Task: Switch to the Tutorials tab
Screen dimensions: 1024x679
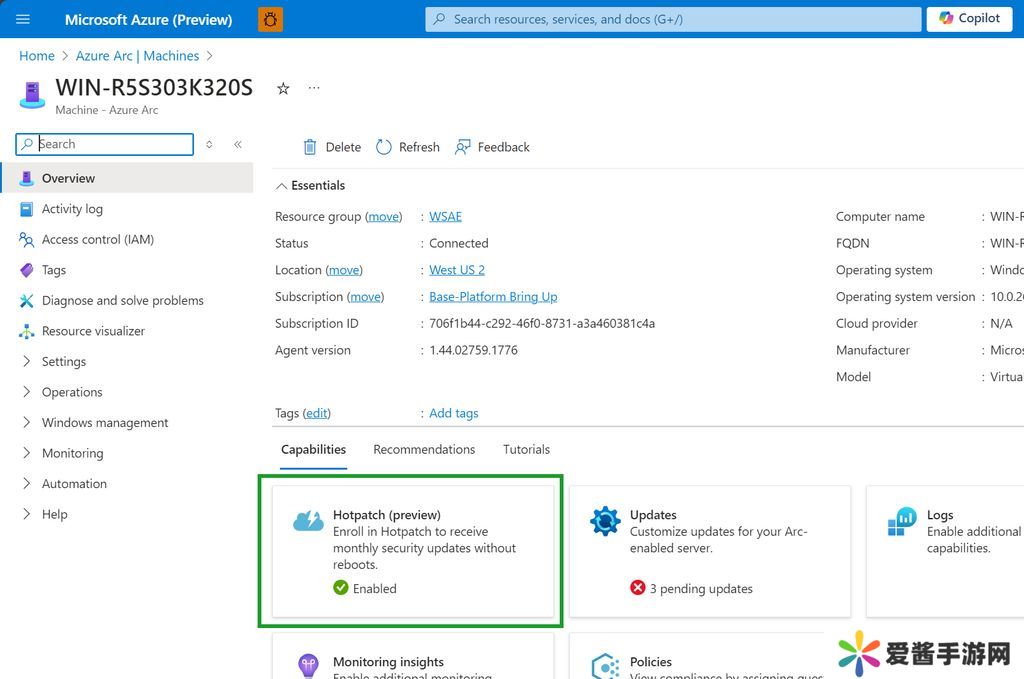Action: (x=526, y=450)
